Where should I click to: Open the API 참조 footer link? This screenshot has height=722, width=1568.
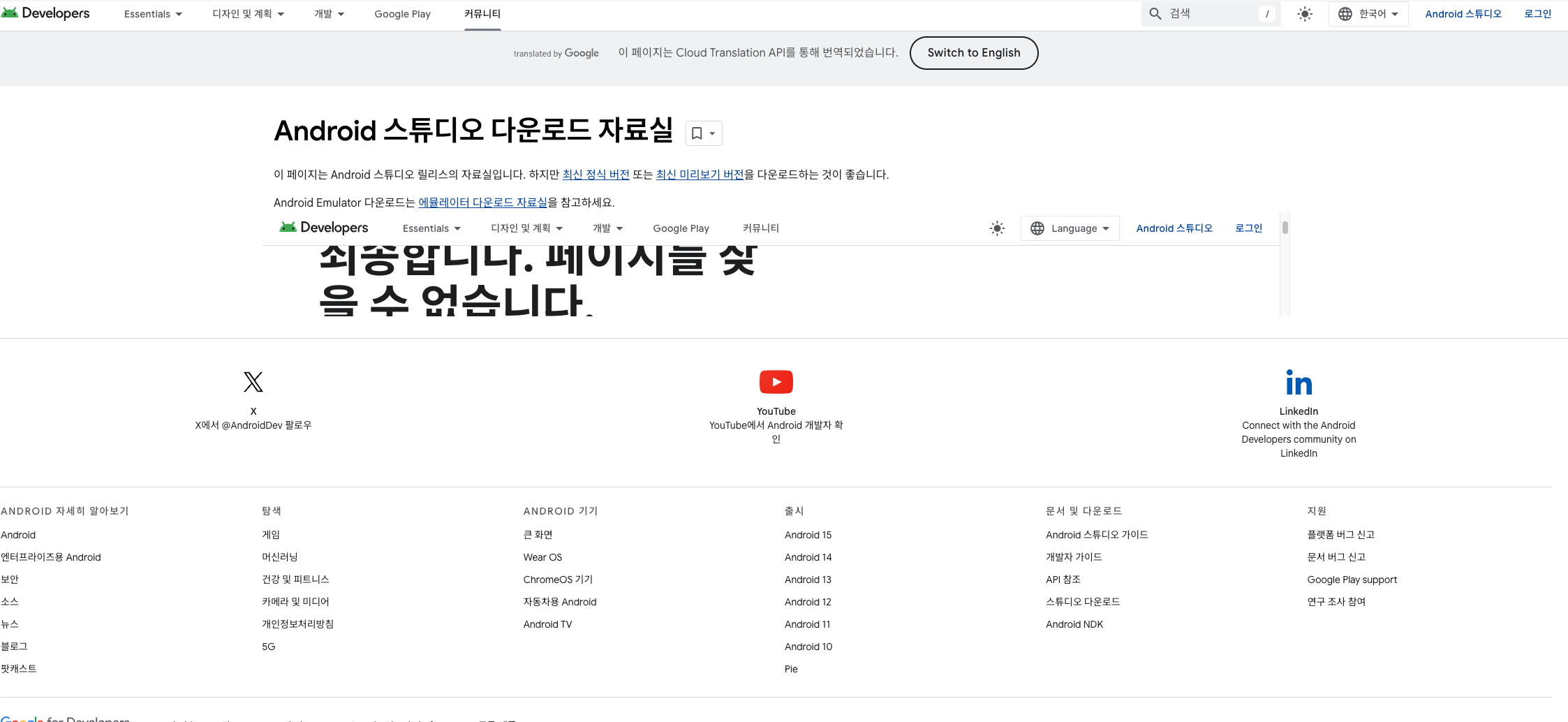click(x=1063, y=580)
